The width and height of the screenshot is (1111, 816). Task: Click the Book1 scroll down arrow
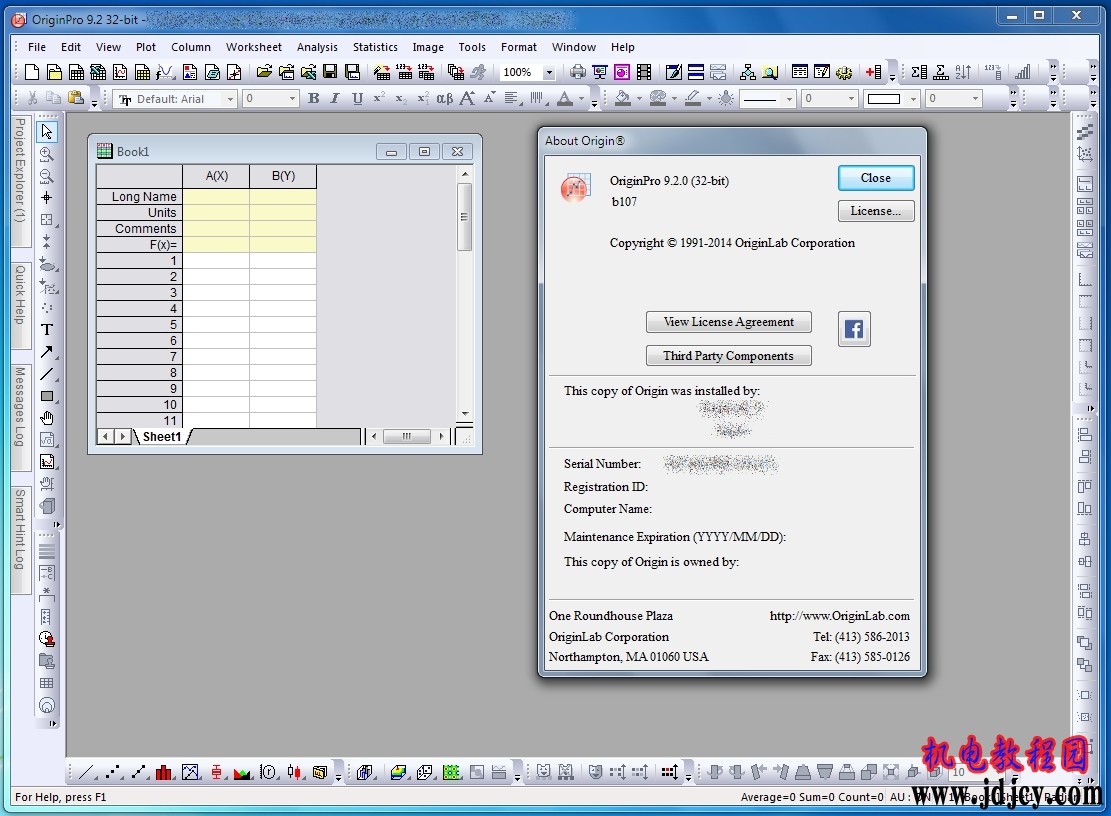pos(465,414)
